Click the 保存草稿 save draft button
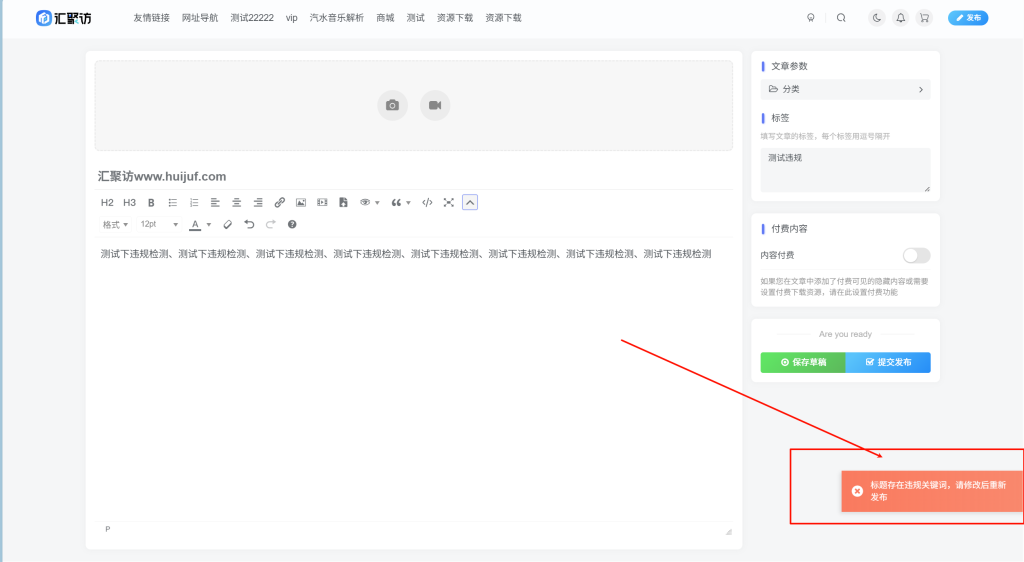 pyautogui.click(x=803, y=362)
